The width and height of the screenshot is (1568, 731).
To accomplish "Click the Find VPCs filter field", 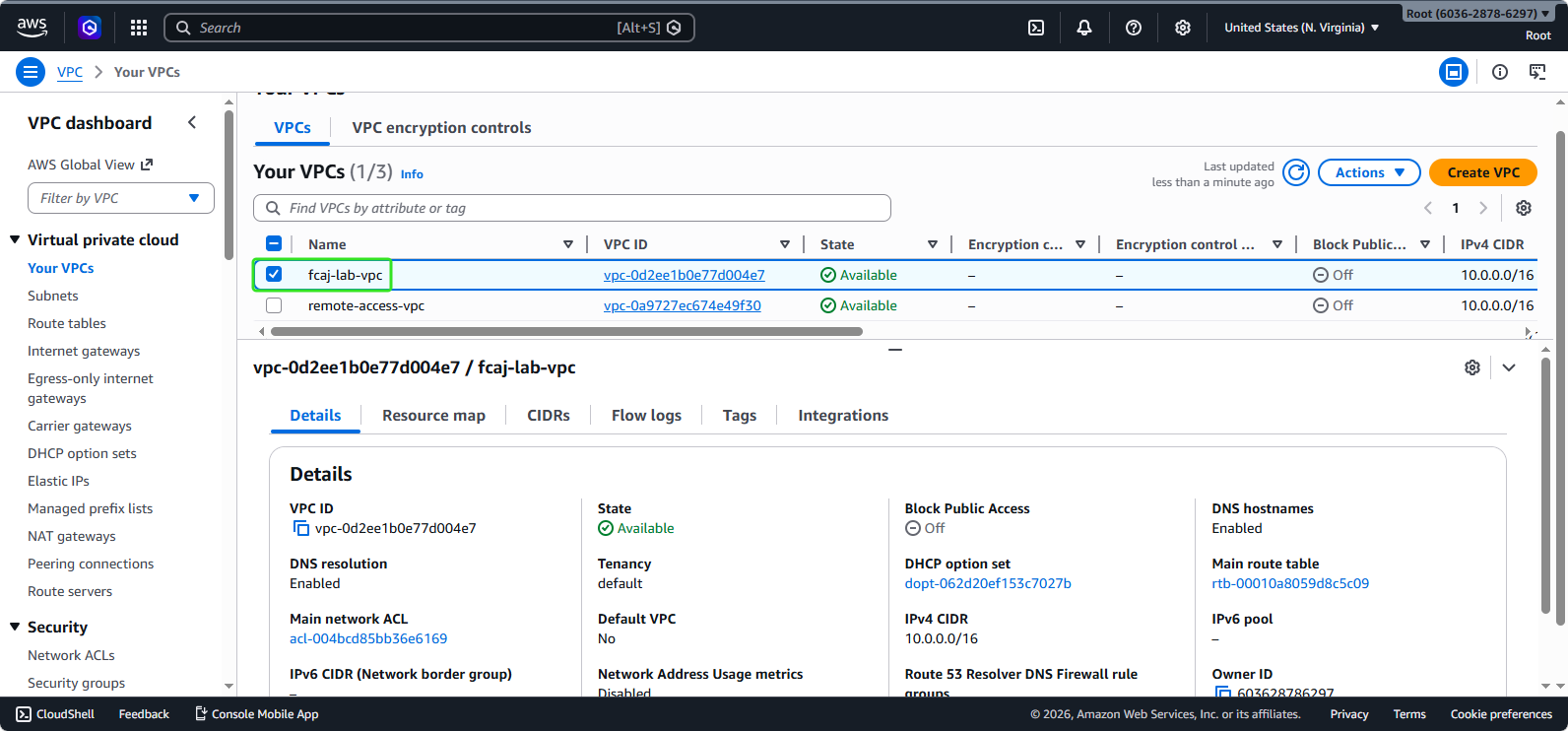I will pyautogui.click(x=572, y=208).
